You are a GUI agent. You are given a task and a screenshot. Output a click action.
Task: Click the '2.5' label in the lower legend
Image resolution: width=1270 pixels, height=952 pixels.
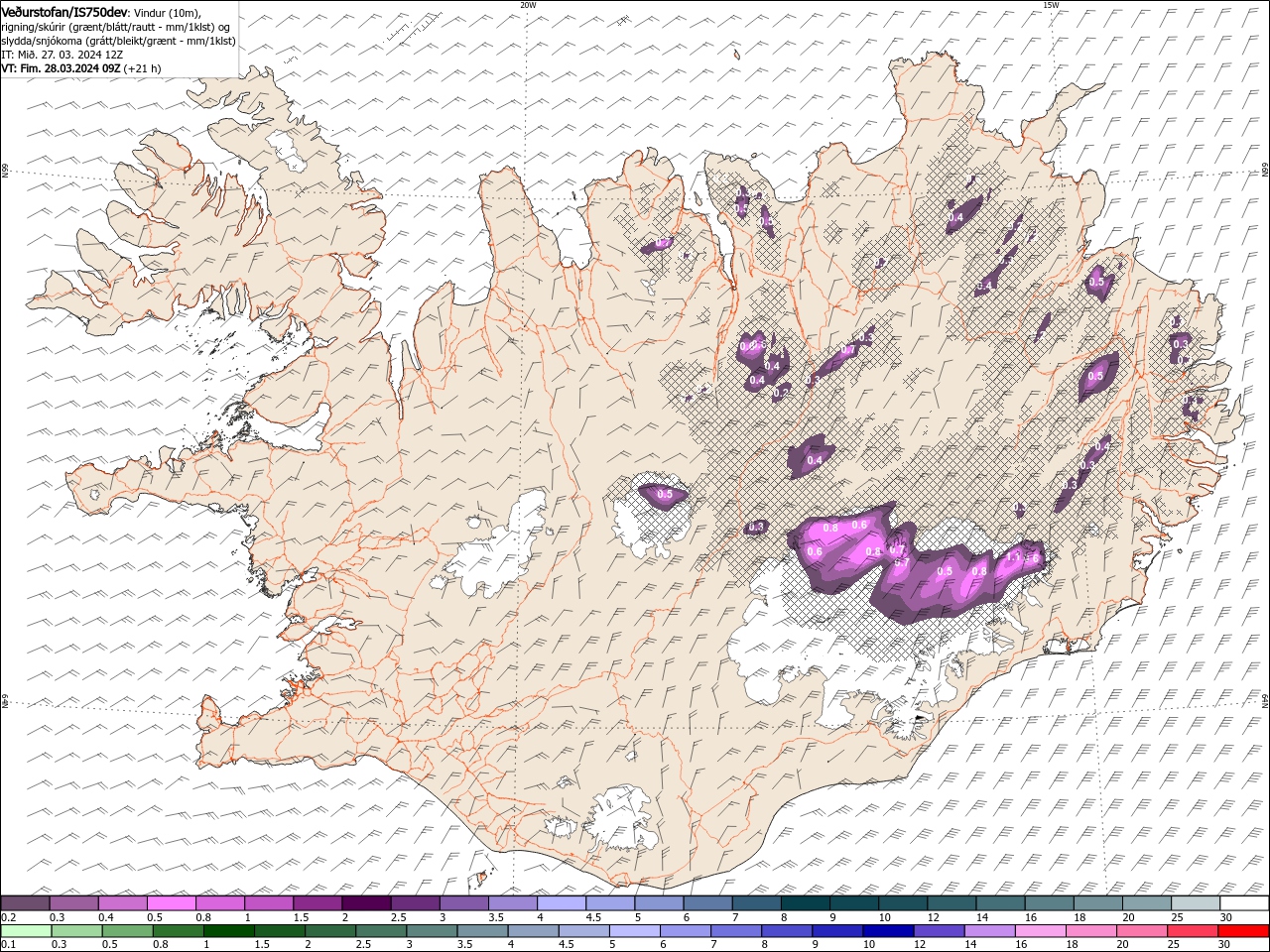pyautogui.click(x=361, y=945)
